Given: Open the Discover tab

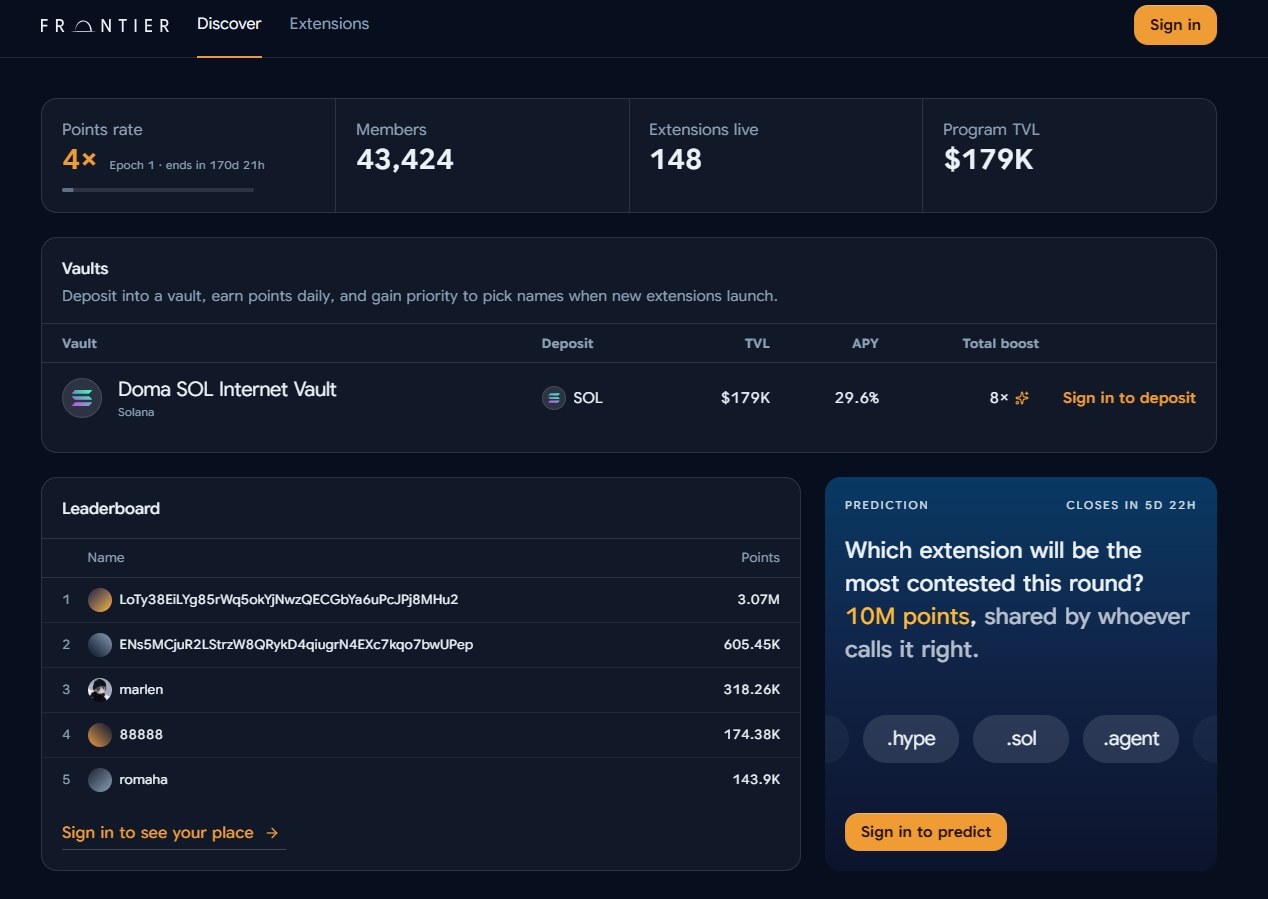Looking at the screenshot, I should pyautogui.click(x=229, y=24).
